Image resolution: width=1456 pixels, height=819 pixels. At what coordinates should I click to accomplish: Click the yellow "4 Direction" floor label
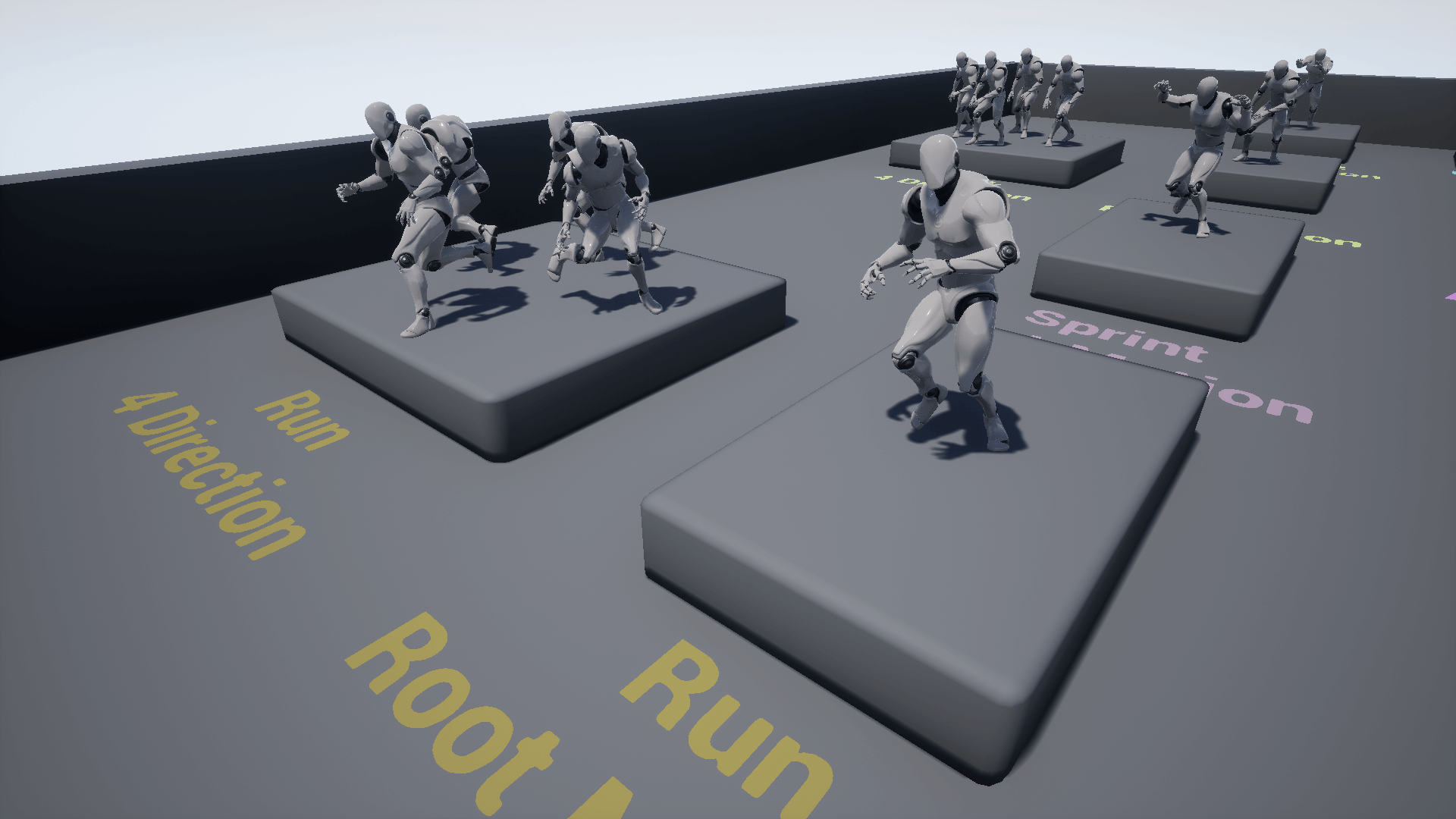(210, 474)
